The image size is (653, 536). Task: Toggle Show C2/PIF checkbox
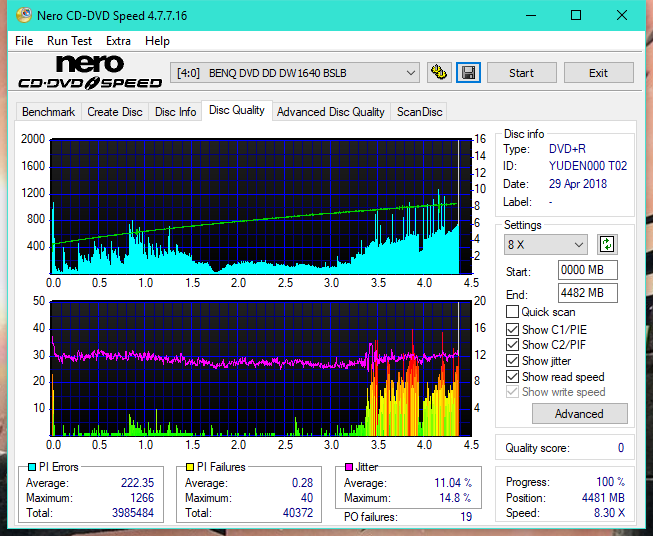pyautogui.click(x=512, y=345)
